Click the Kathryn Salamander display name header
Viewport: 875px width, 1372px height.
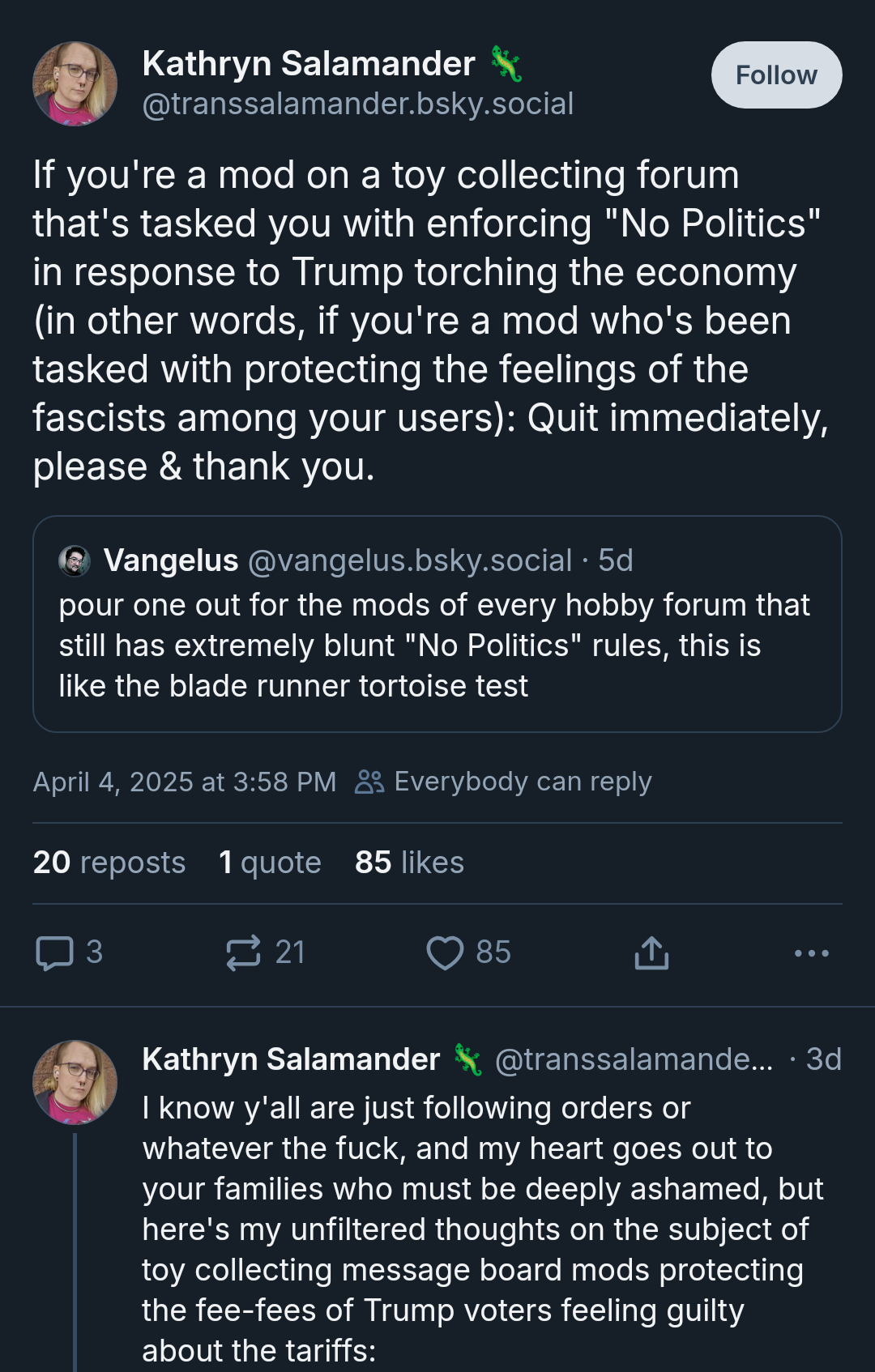309,64
